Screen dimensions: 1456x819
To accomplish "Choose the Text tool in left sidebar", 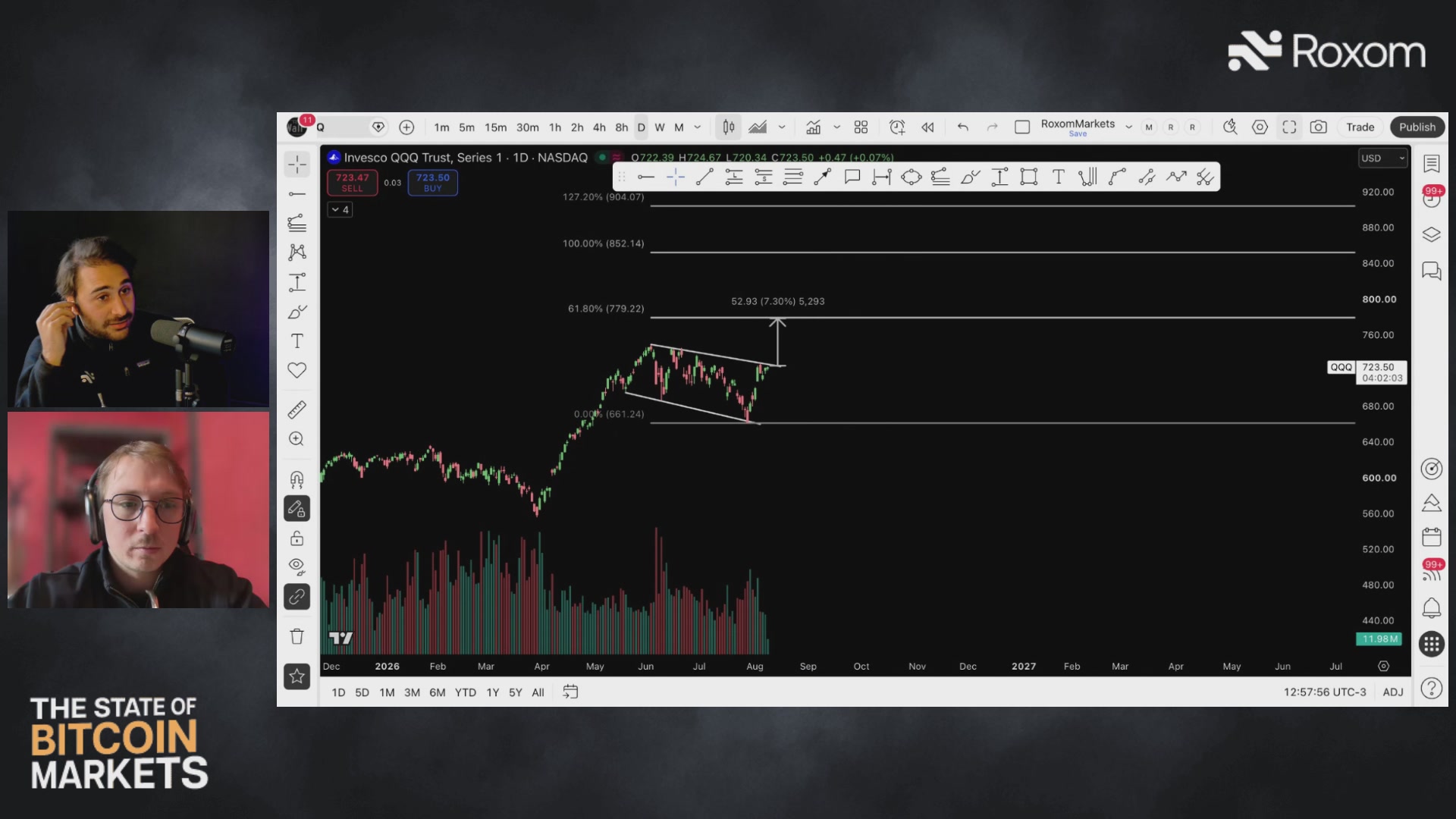I will pyautogui.click(x=297, y=341).
